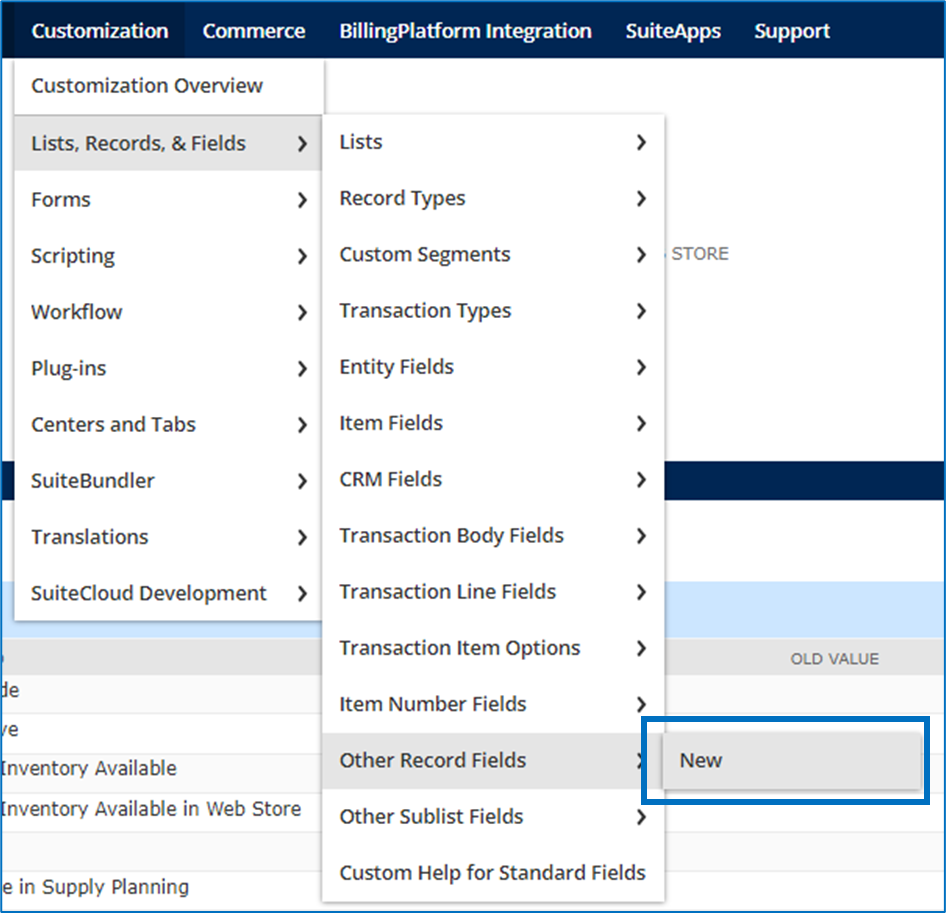Expand chevron next to Transaction Body Fields

coord(641,536)
